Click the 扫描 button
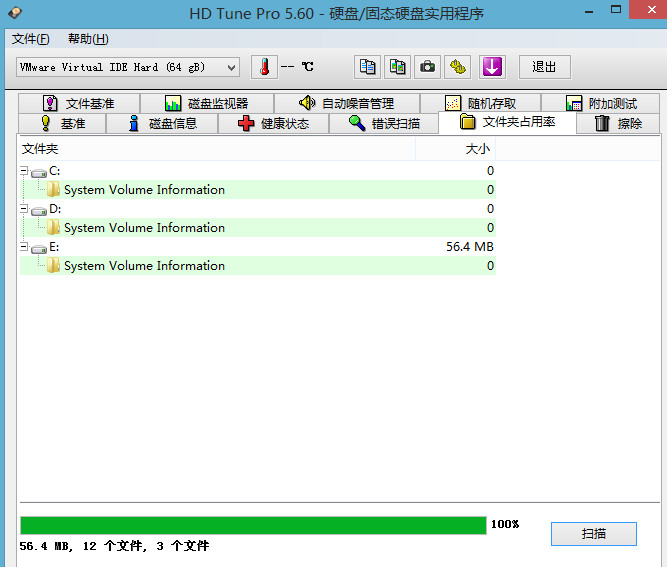Image resolution: width=667 pixels, height=567 pixels. 593,534
